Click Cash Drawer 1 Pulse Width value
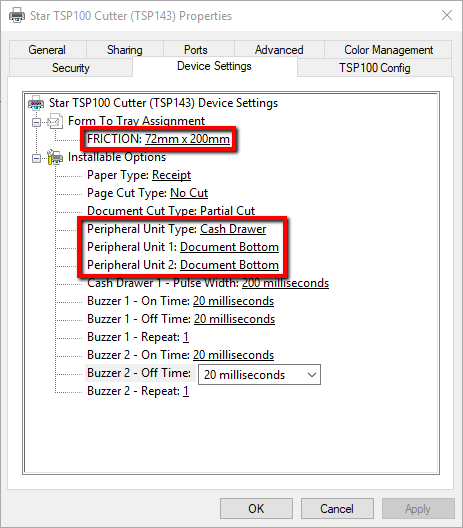Screen dimensions: 463x528 286,283
